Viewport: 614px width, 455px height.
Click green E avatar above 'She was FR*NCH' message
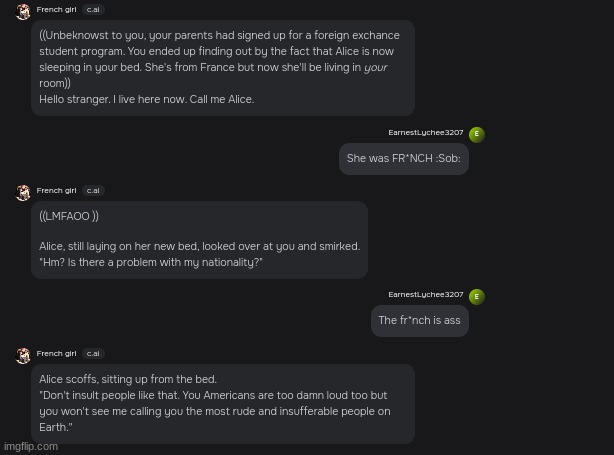point(476,134)
